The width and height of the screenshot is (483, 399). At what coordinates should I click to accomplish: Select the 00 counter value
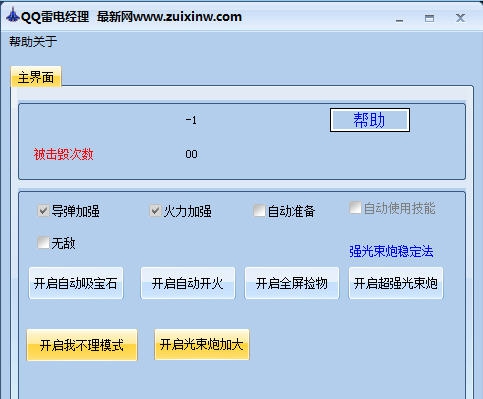pos(191,154)
